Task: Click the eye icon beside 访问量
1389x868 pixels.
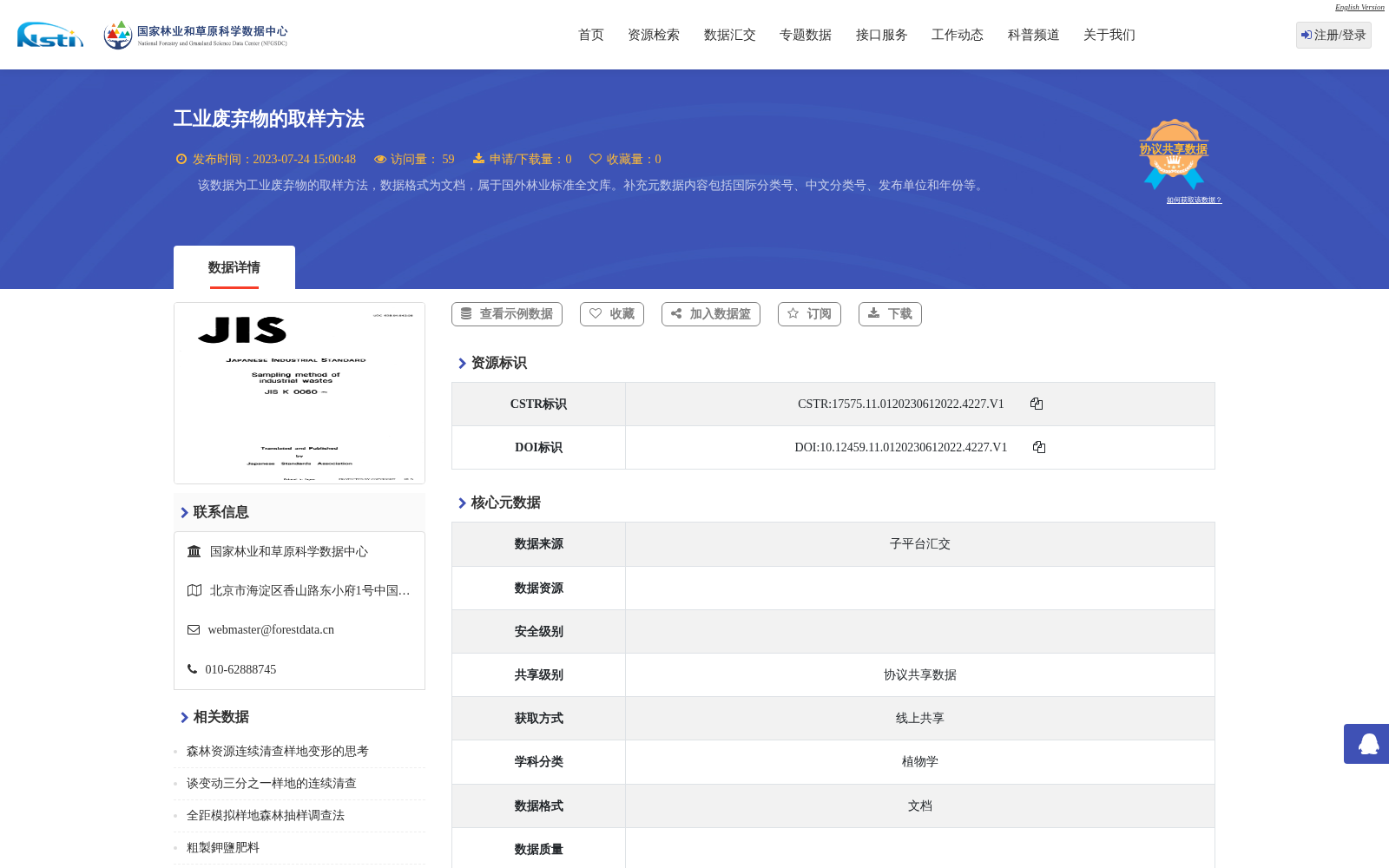Action: click(x=380, y=159)
